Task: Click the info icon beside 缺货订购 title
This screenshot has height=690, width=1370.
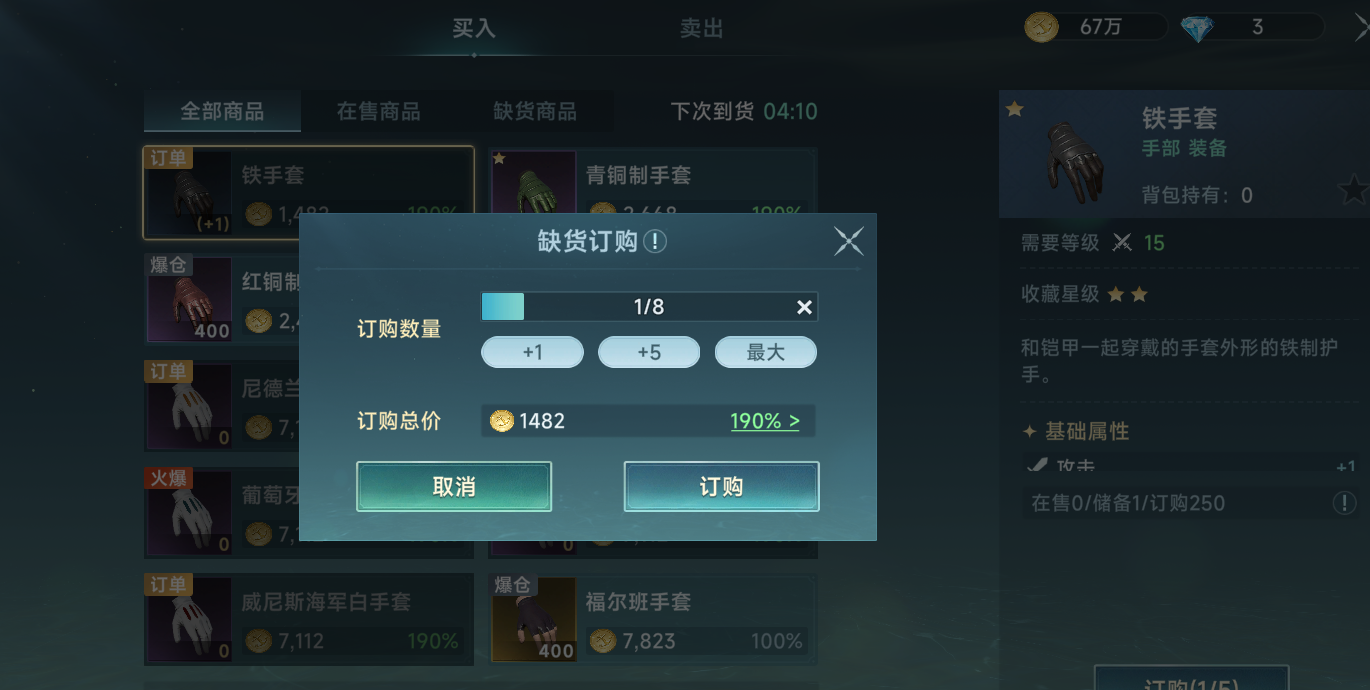Action: click(655, 242)
